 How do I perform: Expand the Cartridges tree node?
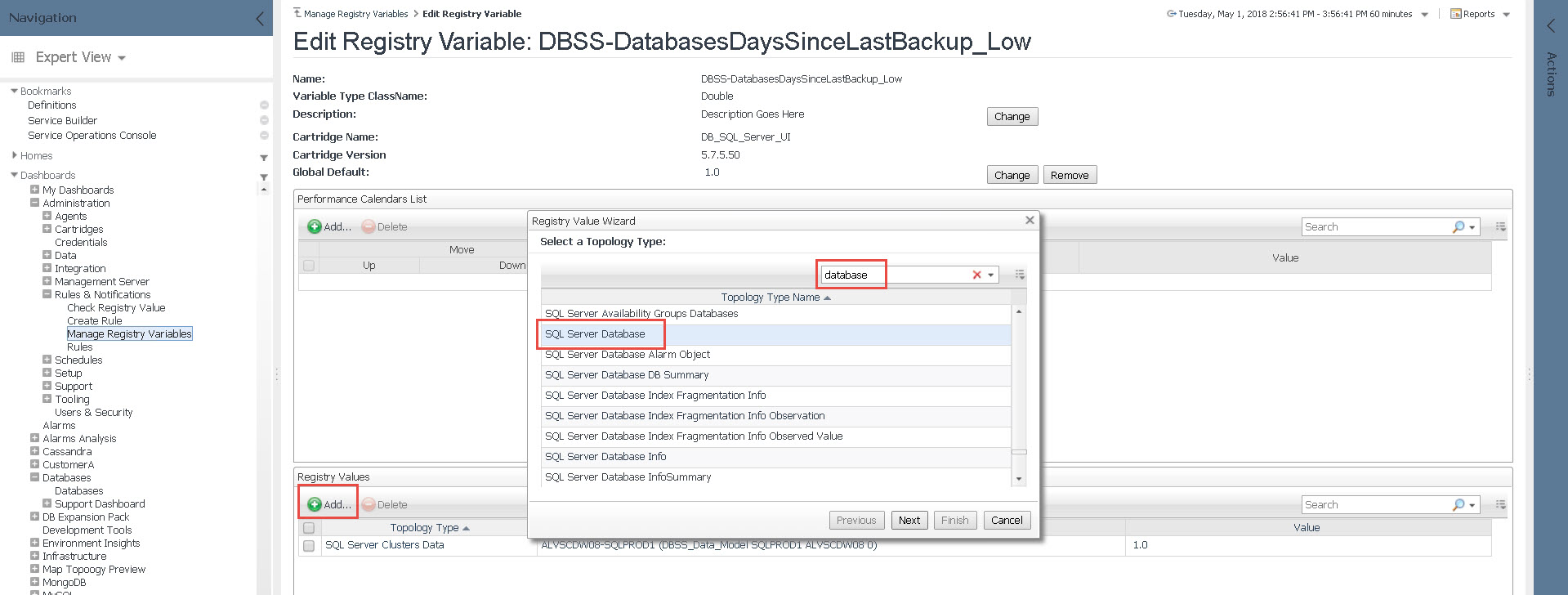coord(47,230)
